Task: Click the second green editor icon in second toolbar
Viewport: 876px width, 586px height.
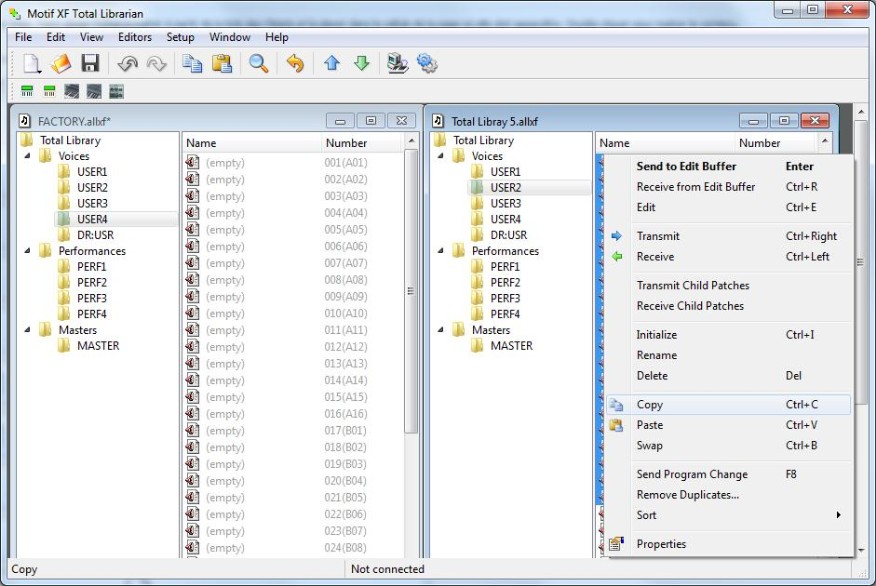Action: click(49, 91)
